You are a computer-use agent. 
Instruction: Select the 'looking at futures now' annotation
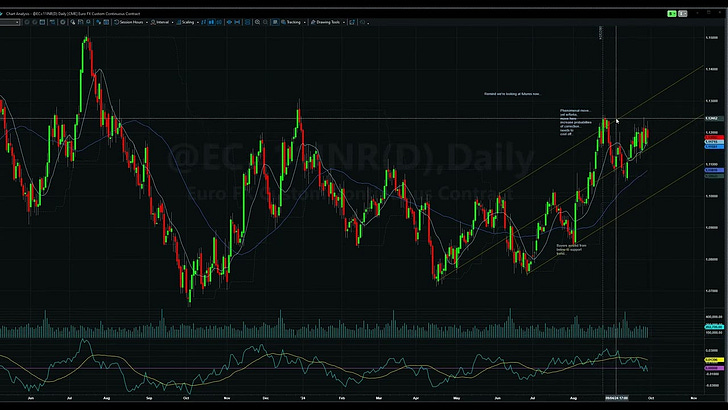[512, 94]
